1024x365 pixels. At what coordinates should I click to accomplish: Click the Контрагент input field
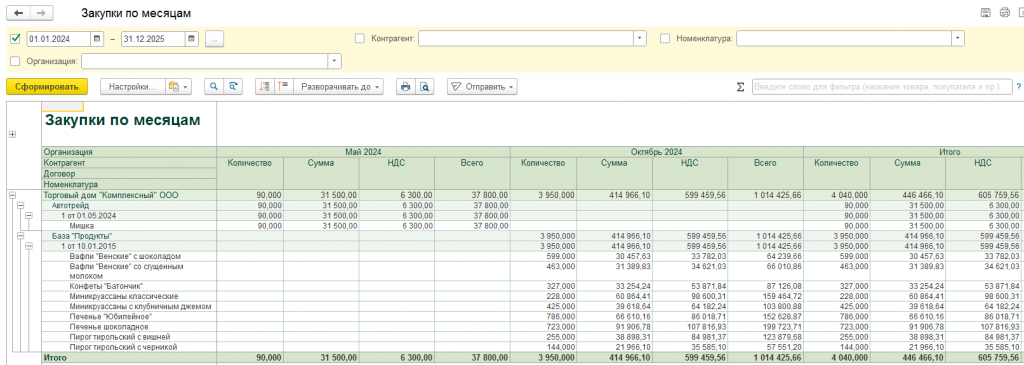click(x=526, y=39)
